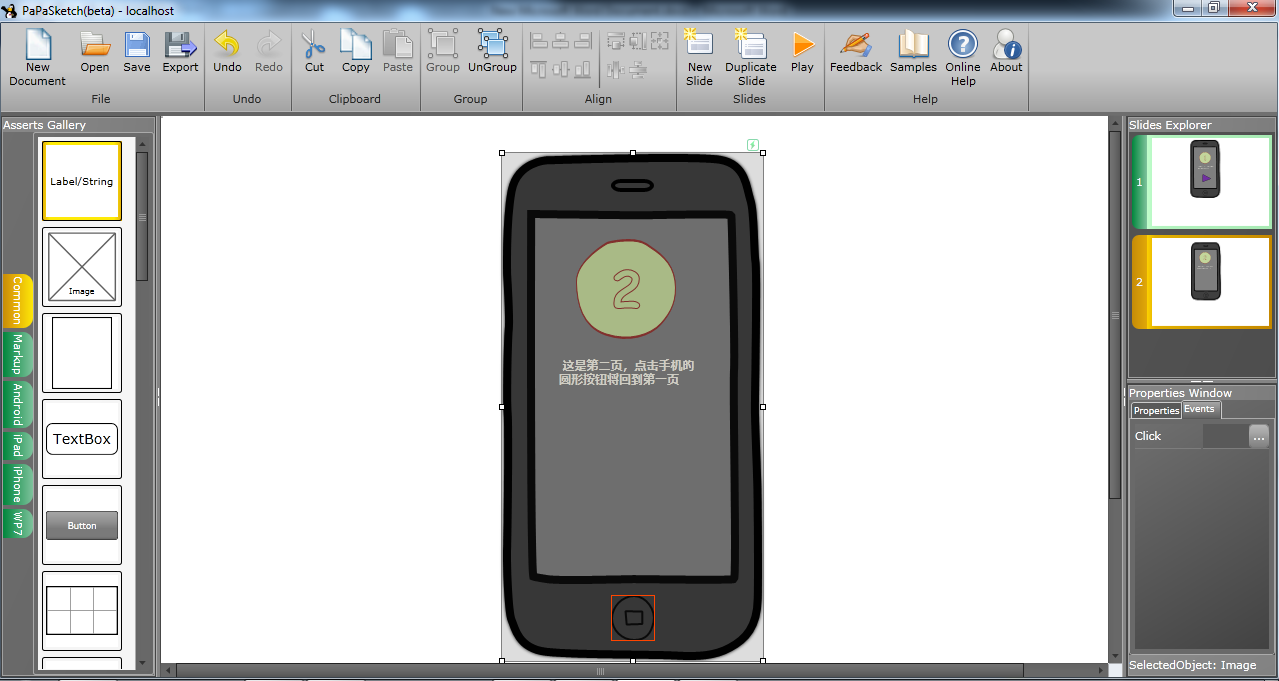Align objects to vertical middle
The image size is (1279, 681).
click(x=561, y=69)
